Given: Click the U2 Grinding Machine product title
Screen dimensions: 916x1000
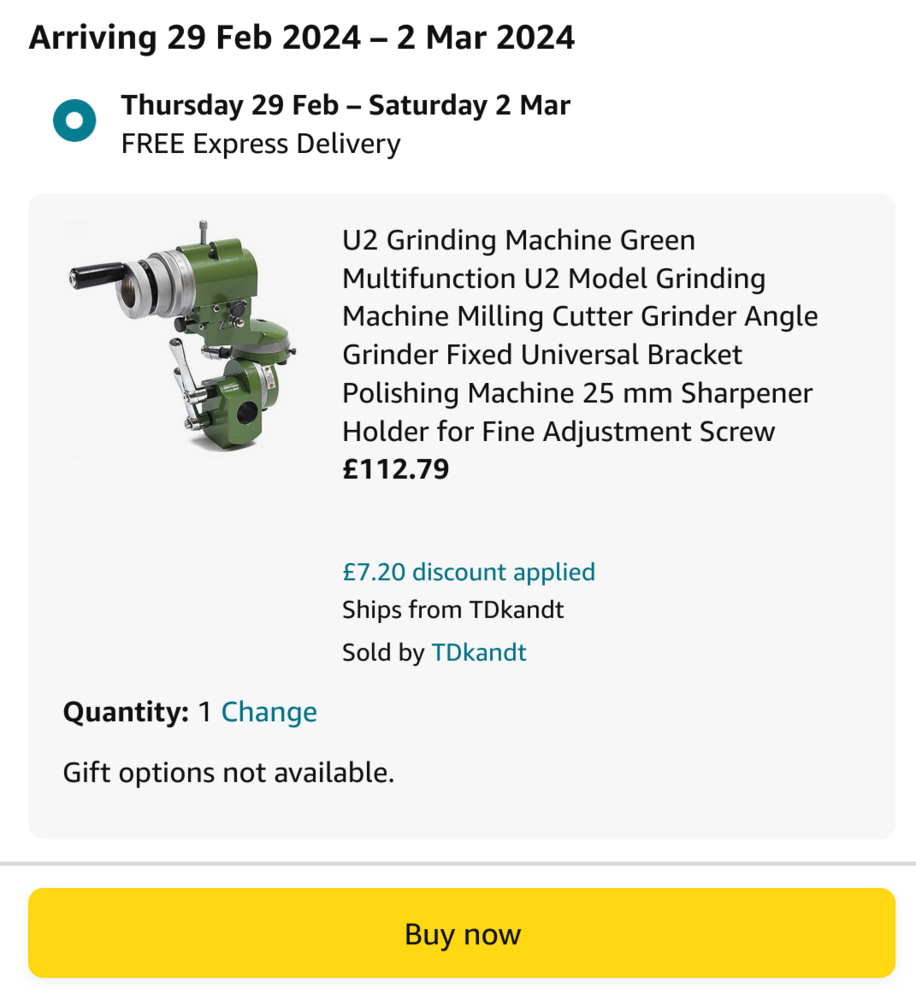Looking at the screenshot, I should [x=518, y=241].
